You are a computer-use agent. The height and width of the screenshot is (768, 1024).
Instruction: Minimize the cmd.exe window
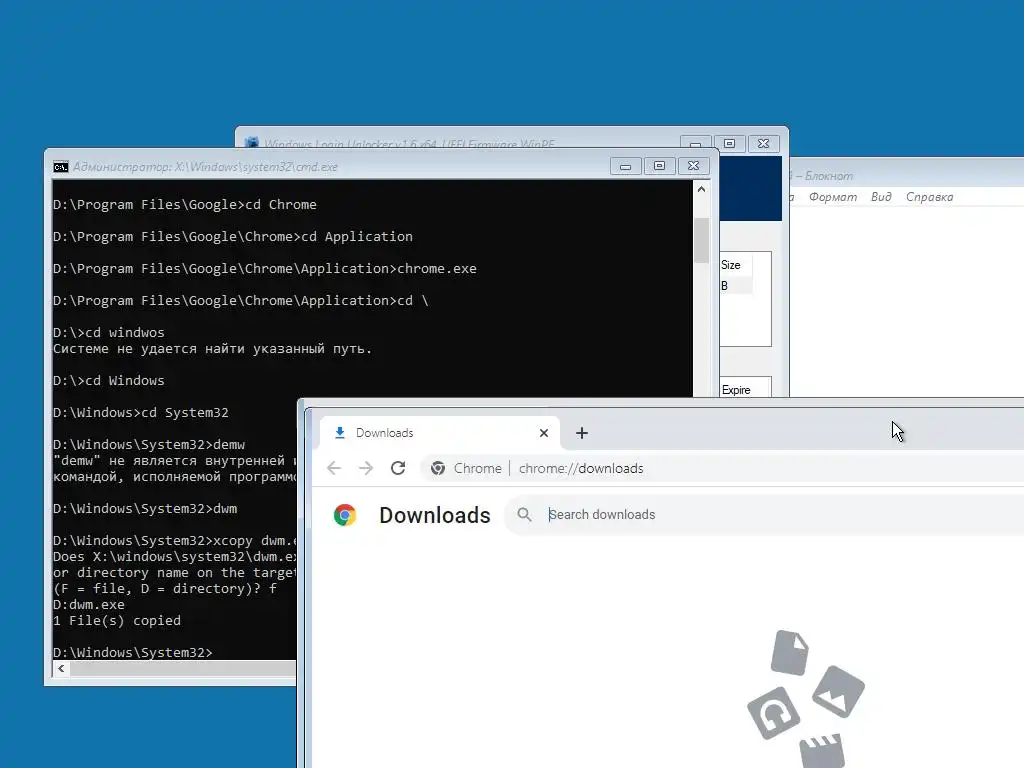point(625,166)
